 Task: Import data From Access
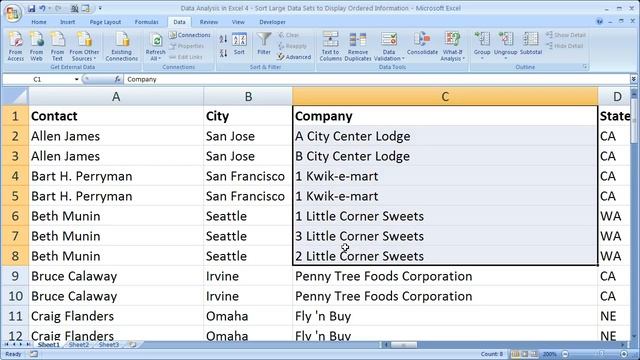point(16,47)
